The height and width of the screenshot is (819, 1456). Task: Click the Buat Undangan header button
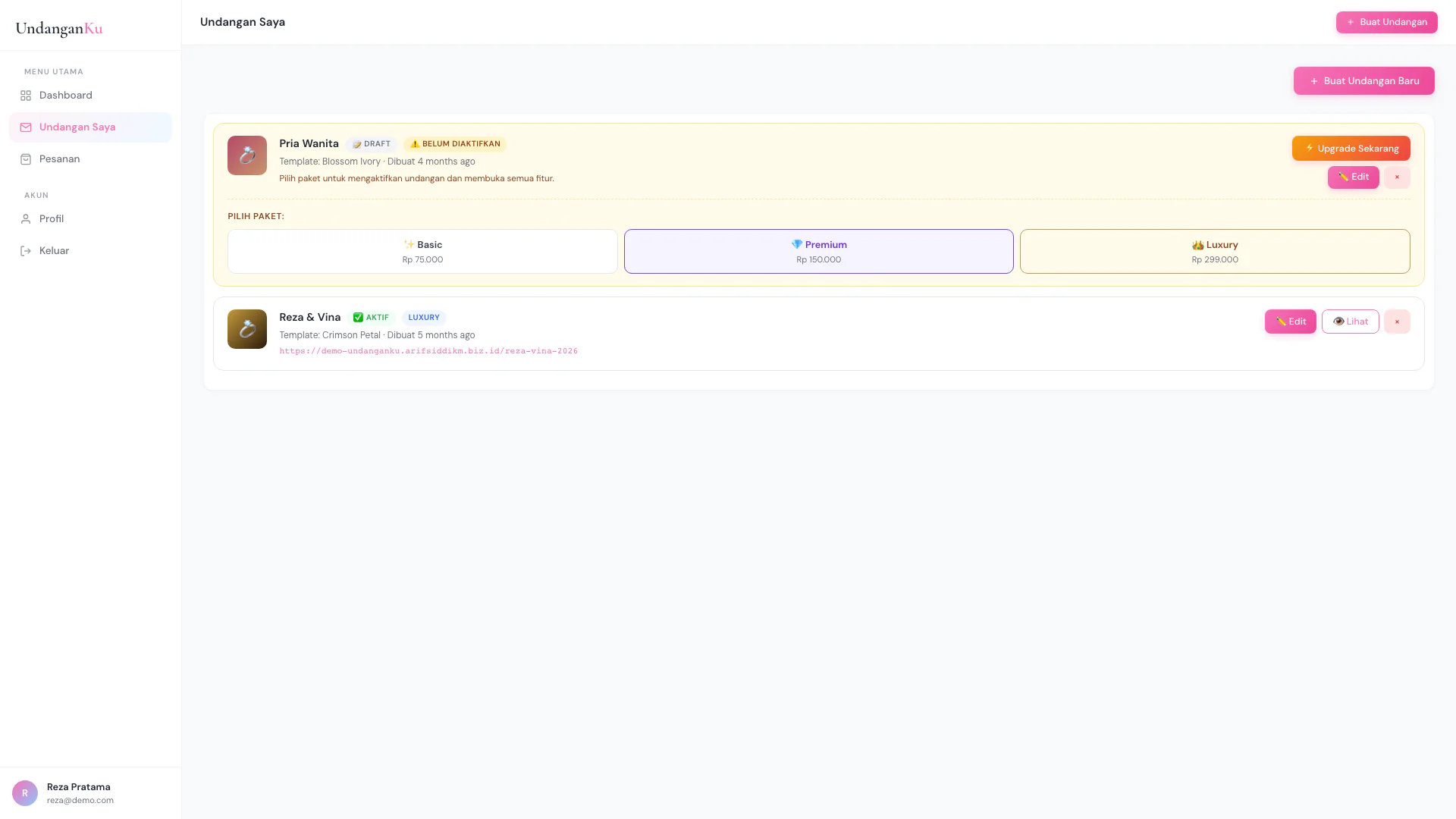click(x=1386, y=22)
